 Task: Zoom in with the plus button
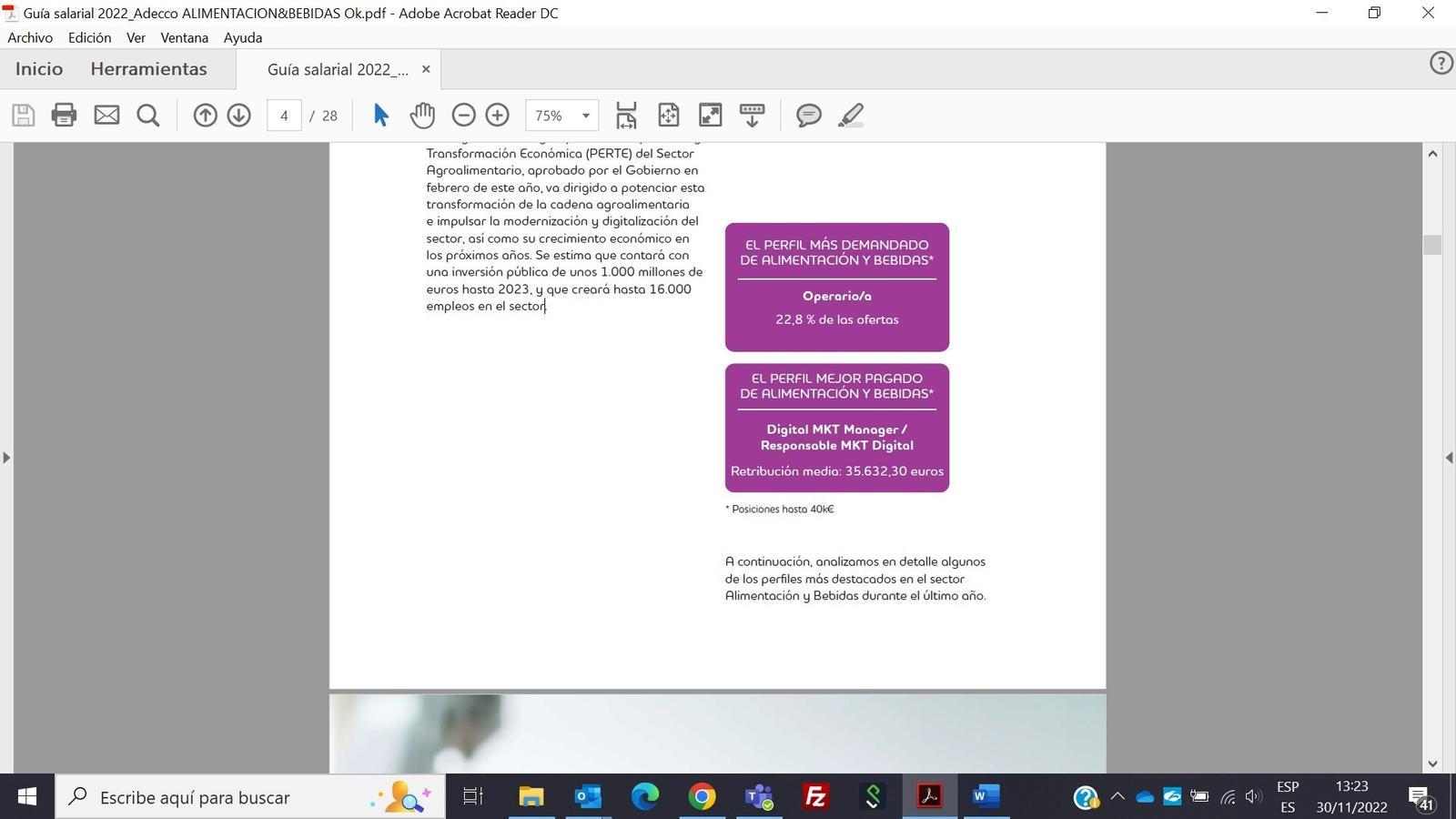click(497, 116)
